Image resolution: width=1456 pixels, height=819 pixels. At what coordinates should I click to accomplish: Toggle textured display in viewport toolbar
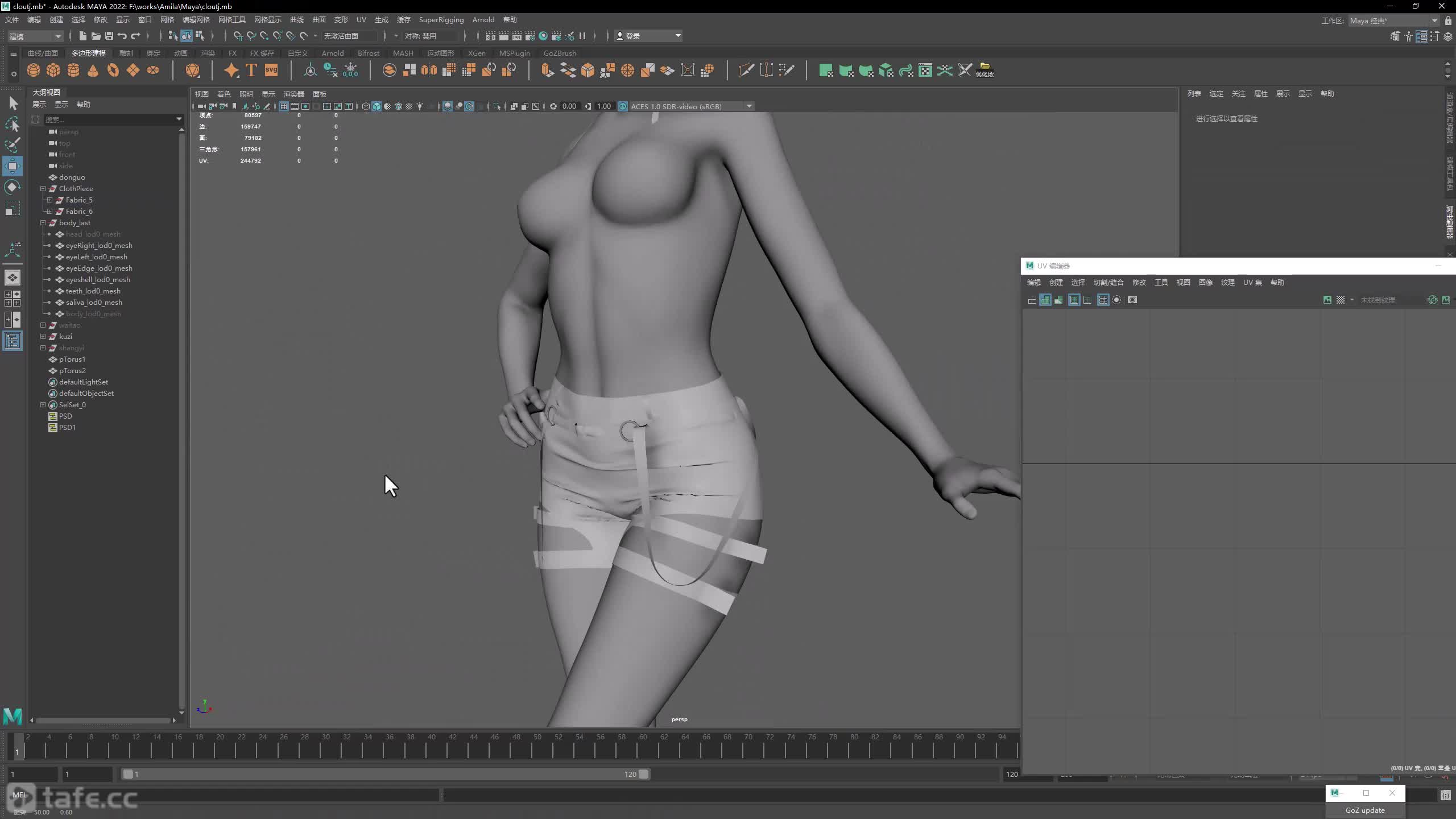409,106
